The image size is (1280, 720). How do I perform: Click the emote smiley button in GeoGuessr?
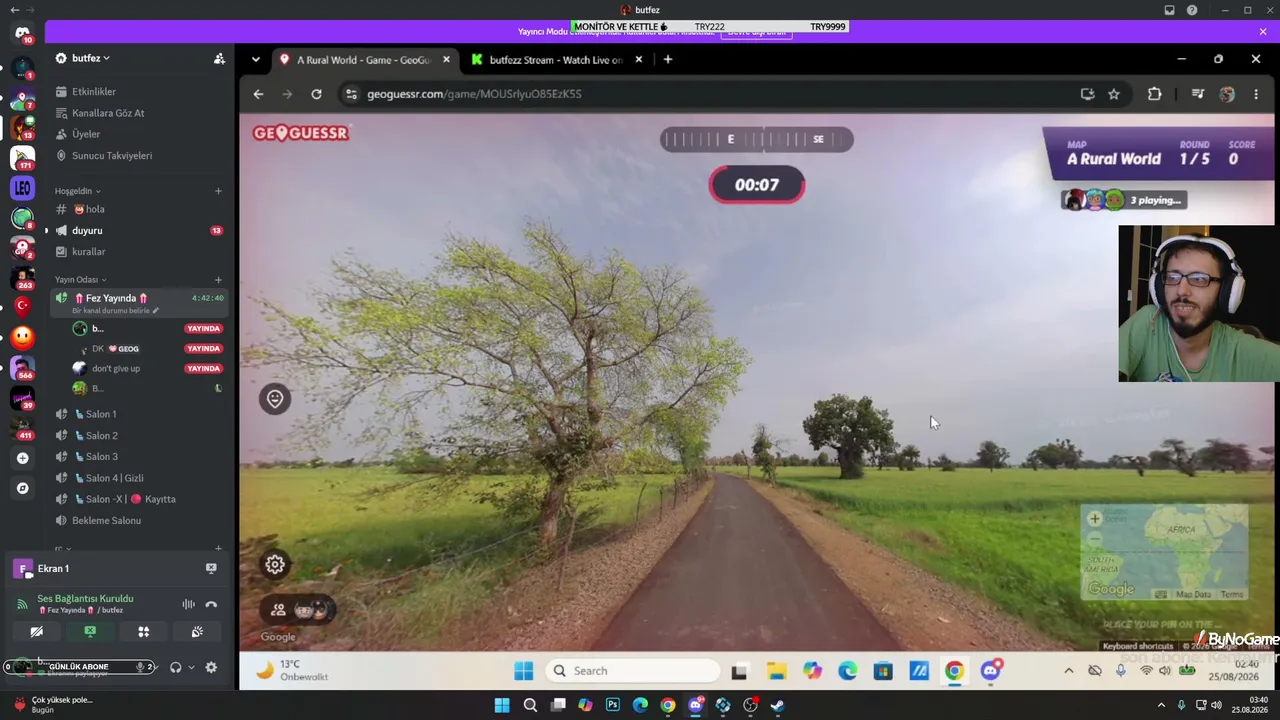pos(275,399)
